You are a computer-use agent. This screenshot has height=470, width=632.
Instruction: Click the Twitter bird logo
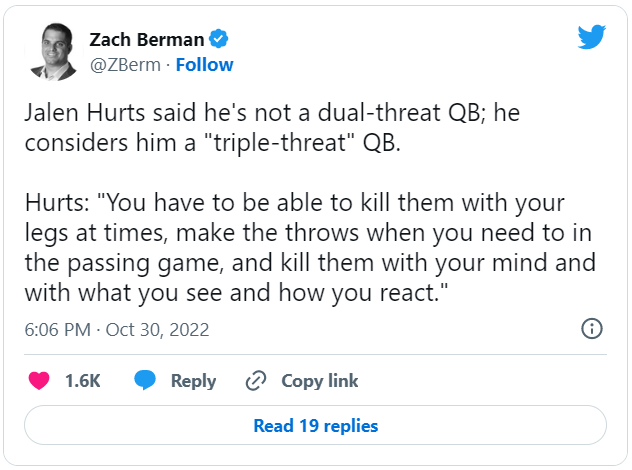(x=592, y=37)
